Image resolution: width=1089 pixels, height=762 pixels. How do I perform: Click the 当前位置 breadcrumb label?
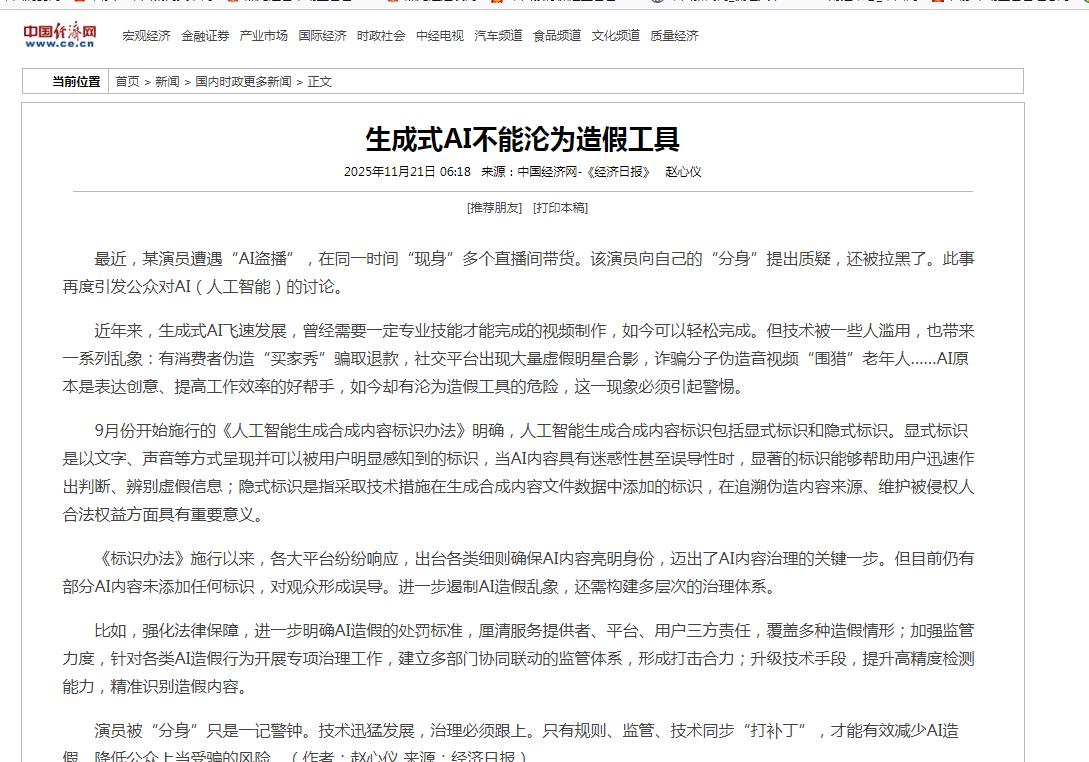point(76,82)
